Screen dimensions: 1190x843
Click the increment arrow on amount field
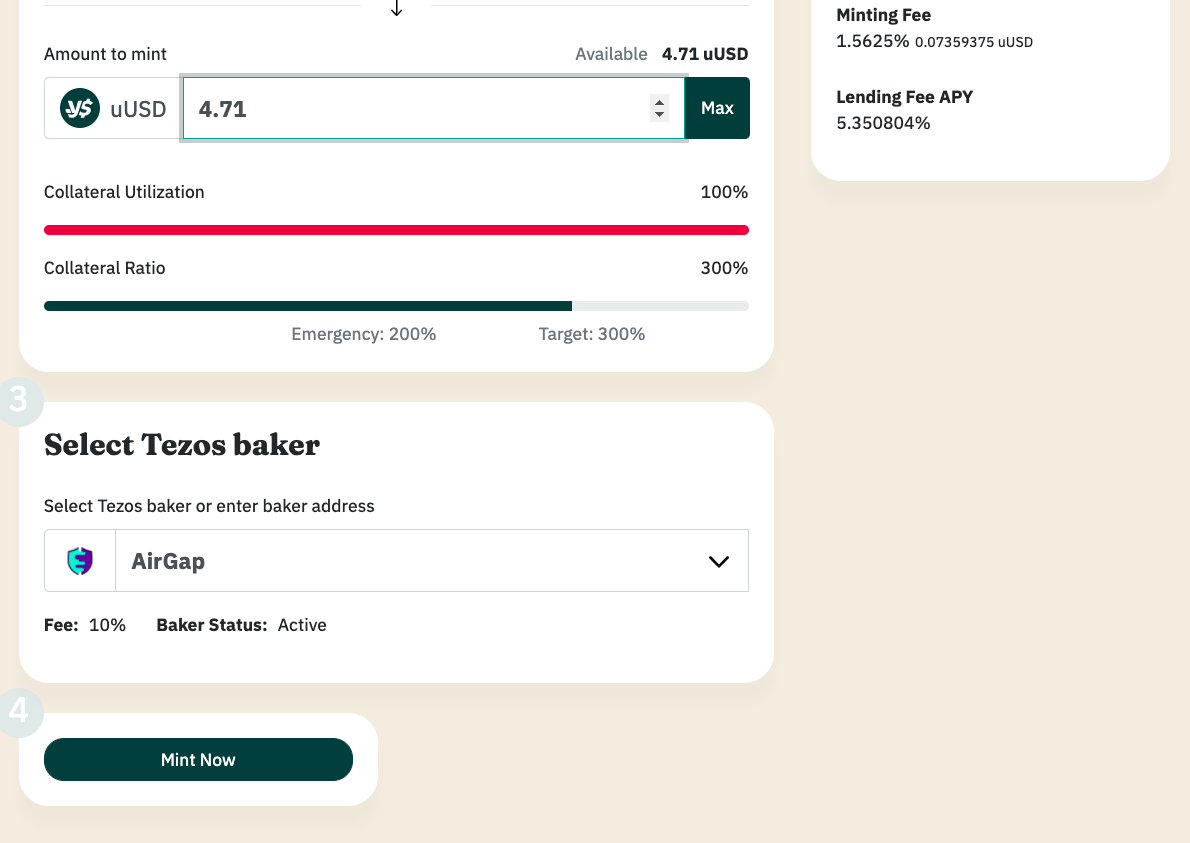659,102
